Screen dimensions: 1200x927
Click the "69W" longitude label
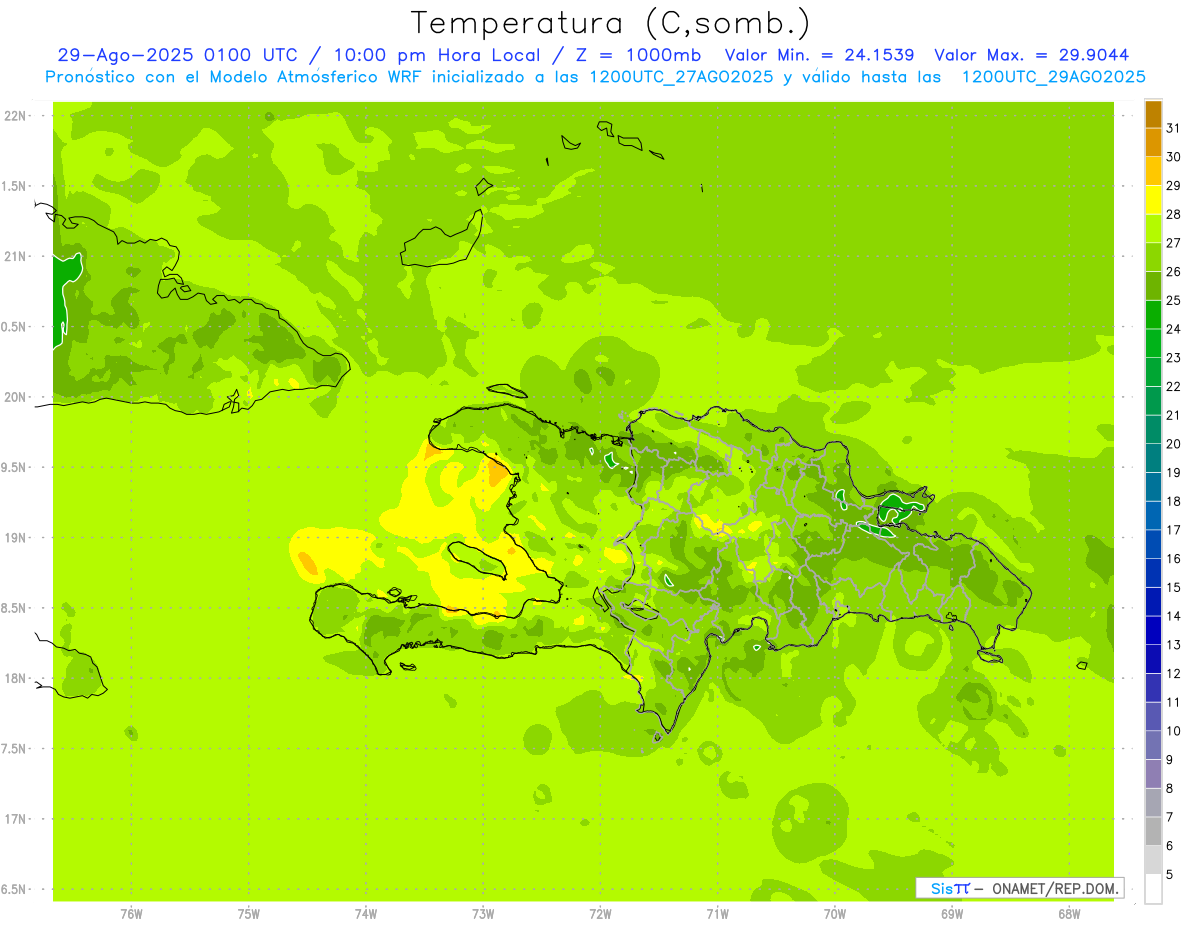point(952,913)
